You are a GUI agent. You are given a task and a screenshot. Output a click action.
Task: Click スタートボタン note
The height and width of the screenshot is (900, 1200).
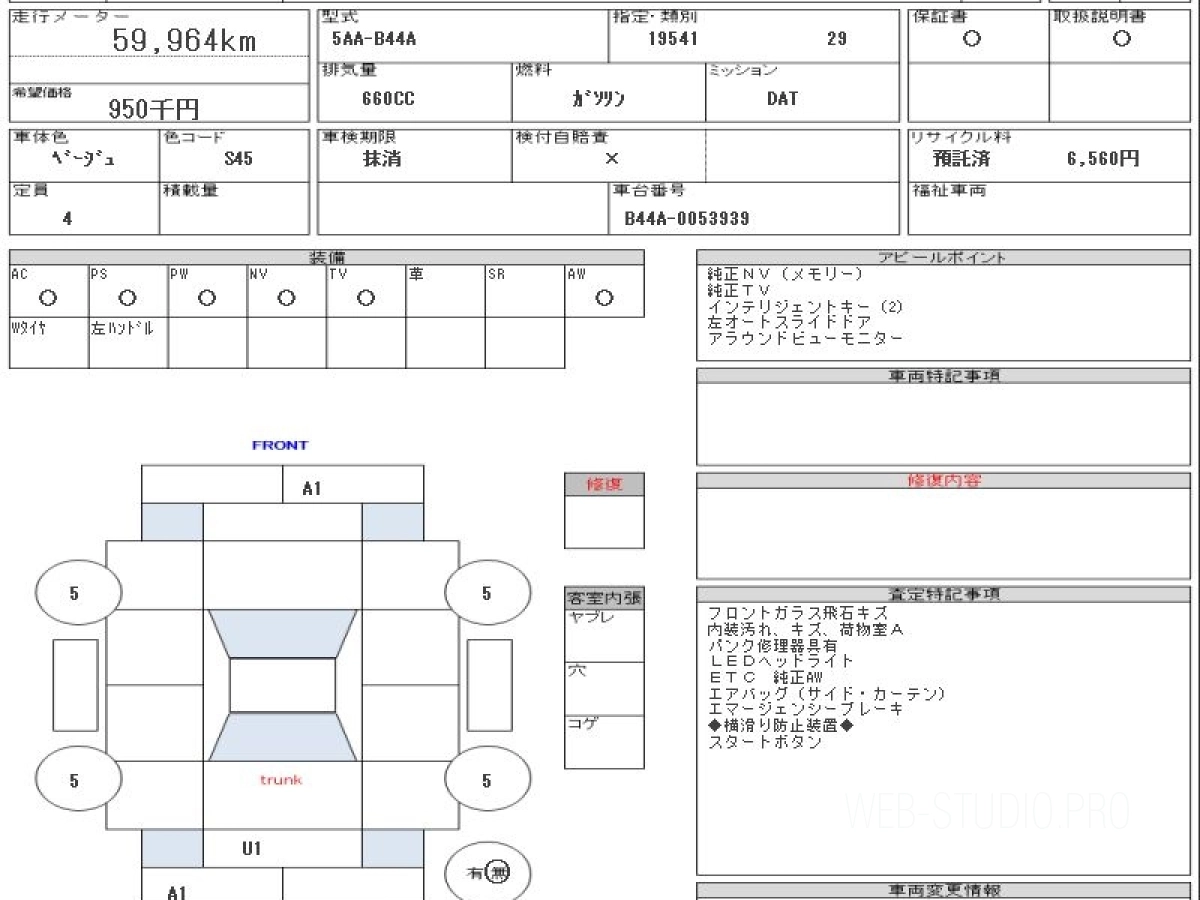[764, 742]
